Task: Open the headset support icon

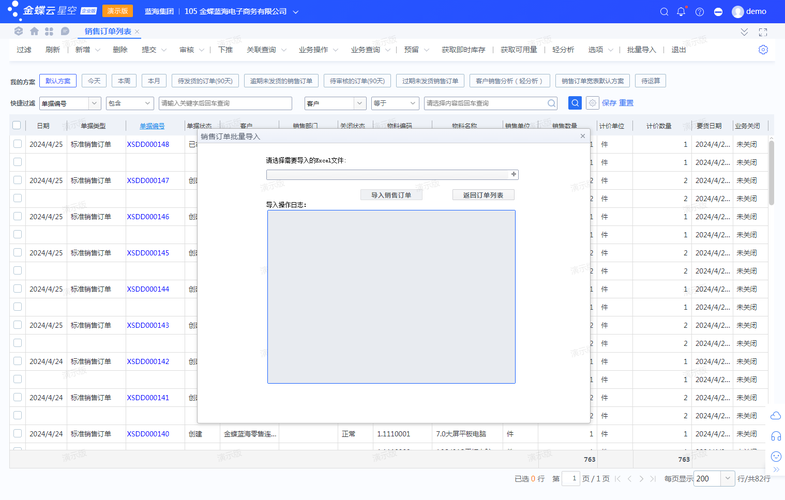Action: tap(775, 436)
